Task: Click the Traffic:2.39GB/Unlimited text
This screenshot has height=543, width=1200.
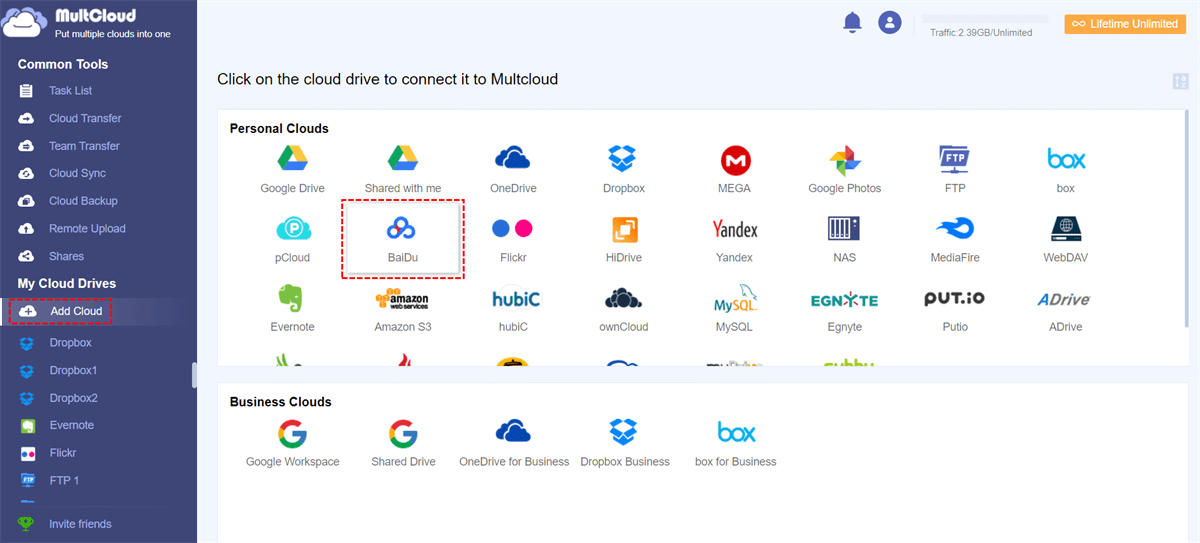Action: 981,33
